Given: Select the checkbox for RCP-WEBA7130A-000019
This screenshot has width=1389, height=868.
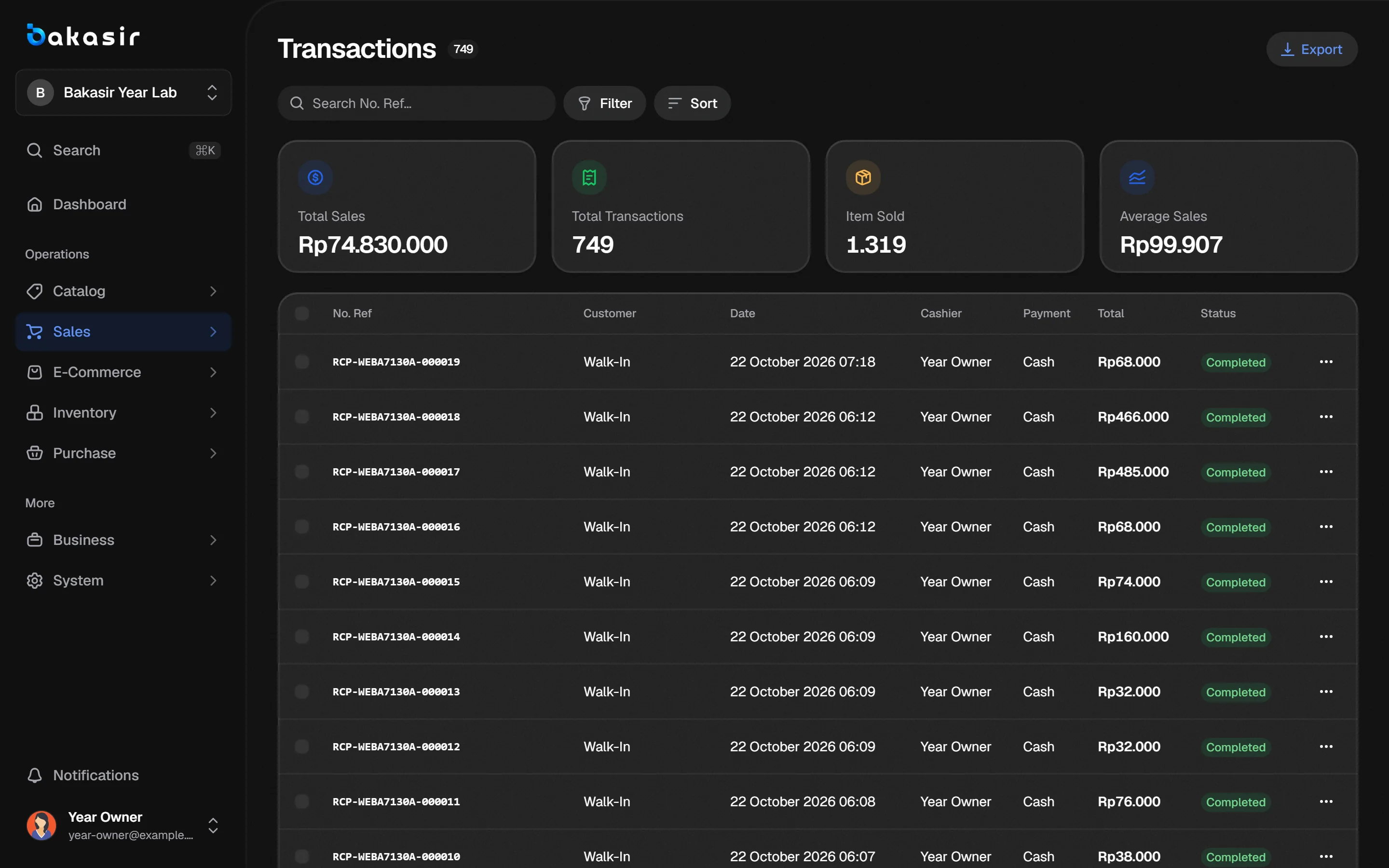Looking at the screenshot, I should (x=302, y=362).
